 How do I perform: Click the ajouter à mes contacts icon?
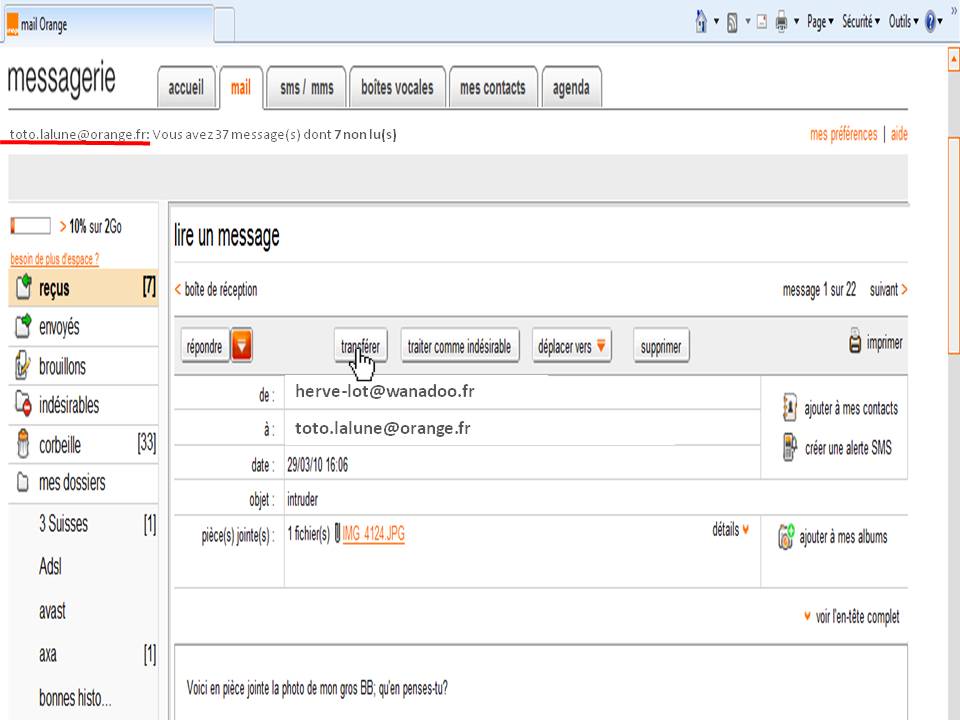coord(790,407)
